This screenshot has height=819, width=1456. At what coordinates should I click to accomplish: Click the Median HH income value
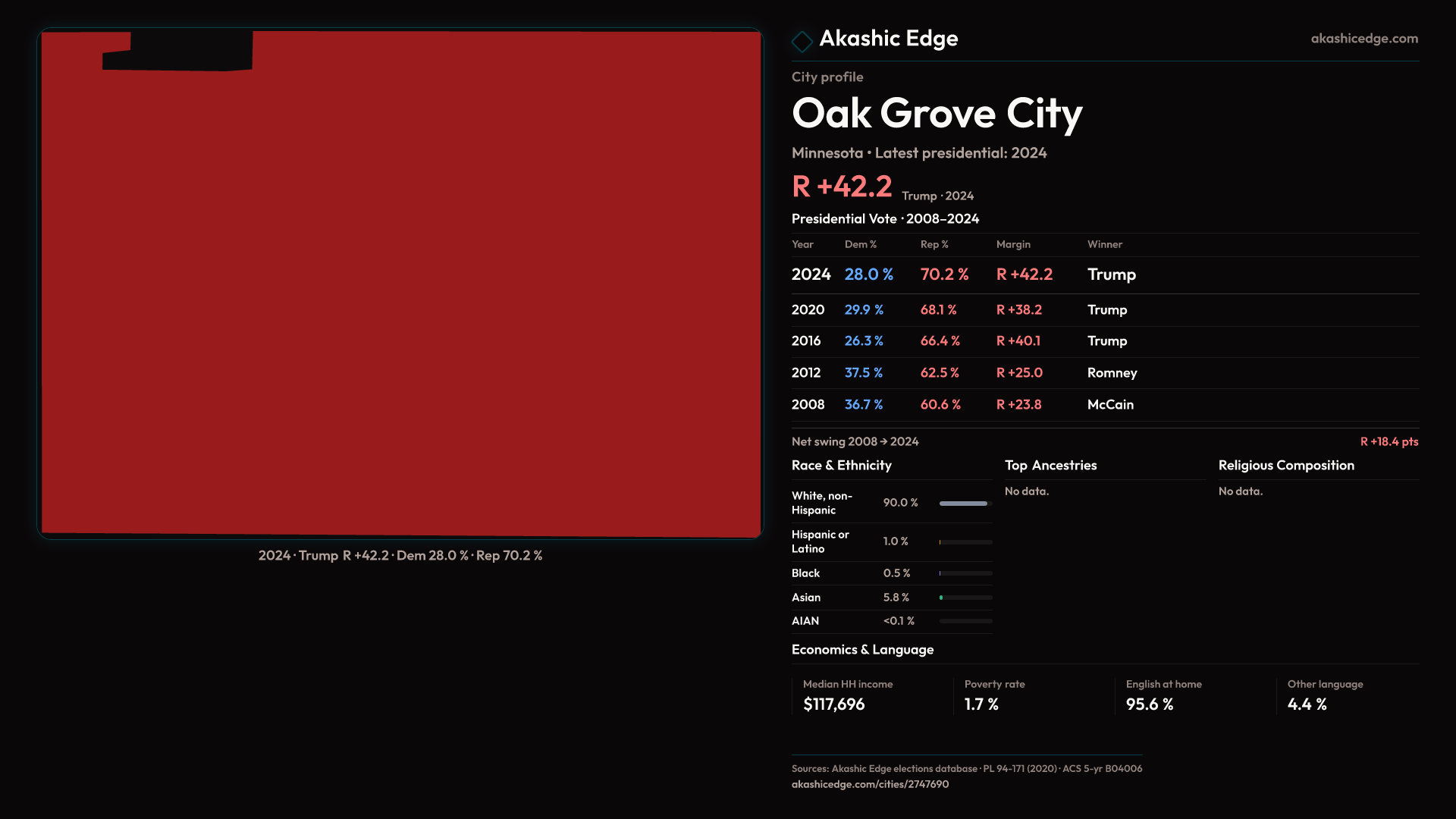coord(833,704)
